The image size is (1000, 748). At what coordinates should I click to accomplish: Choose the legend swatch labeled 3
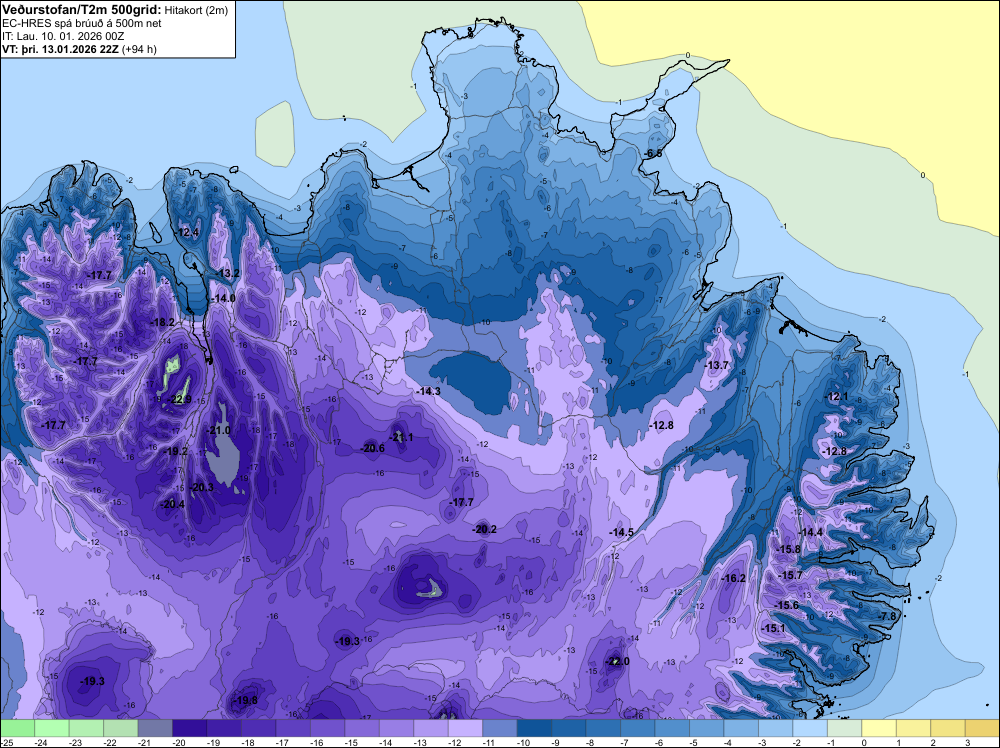982,728
